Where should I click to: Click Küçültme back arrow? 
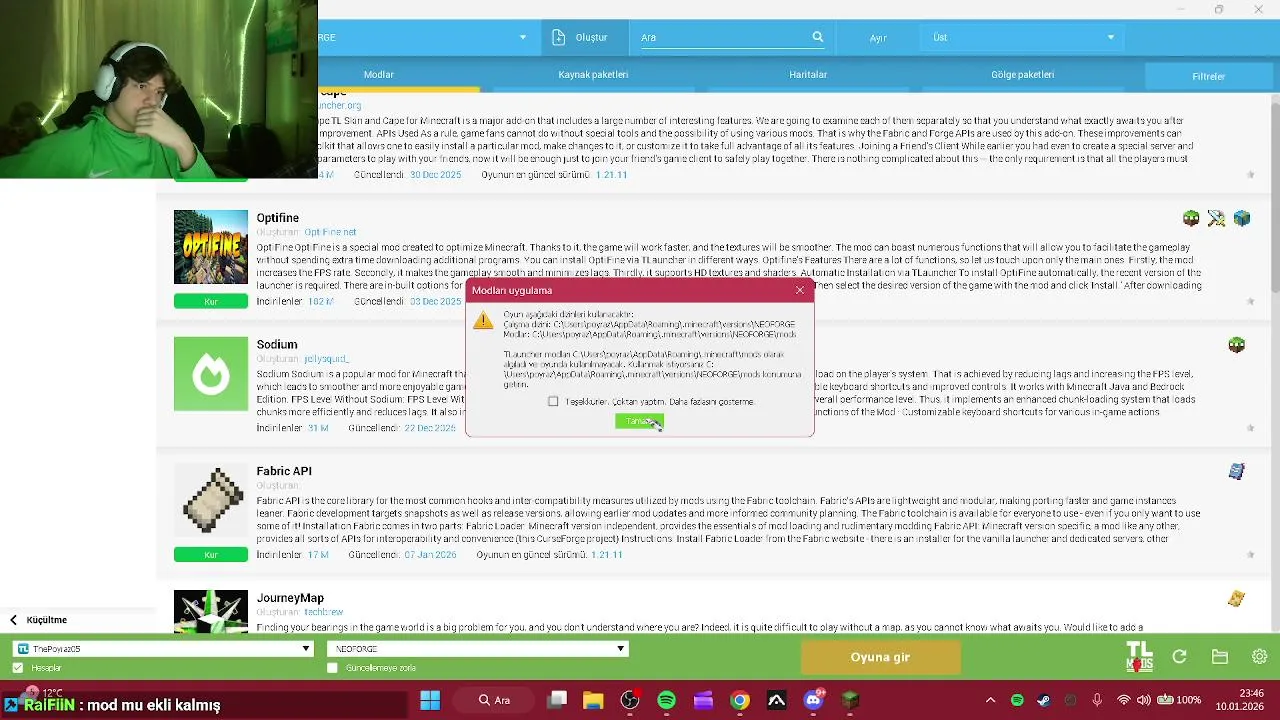coord(13,620)
